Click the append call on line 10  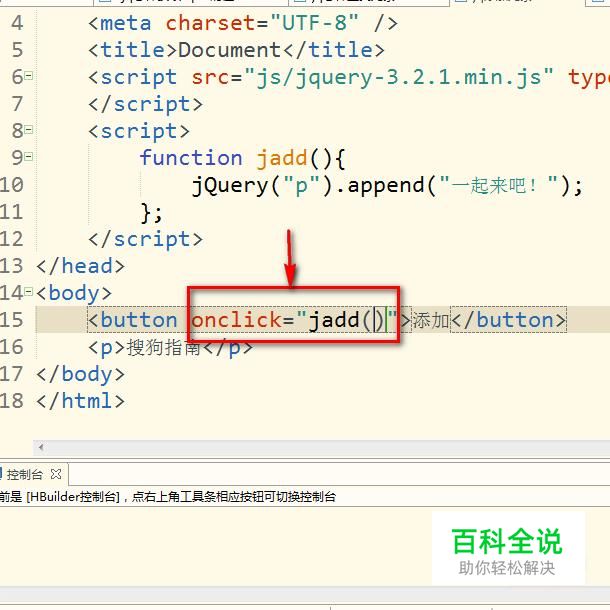(386, 185)
